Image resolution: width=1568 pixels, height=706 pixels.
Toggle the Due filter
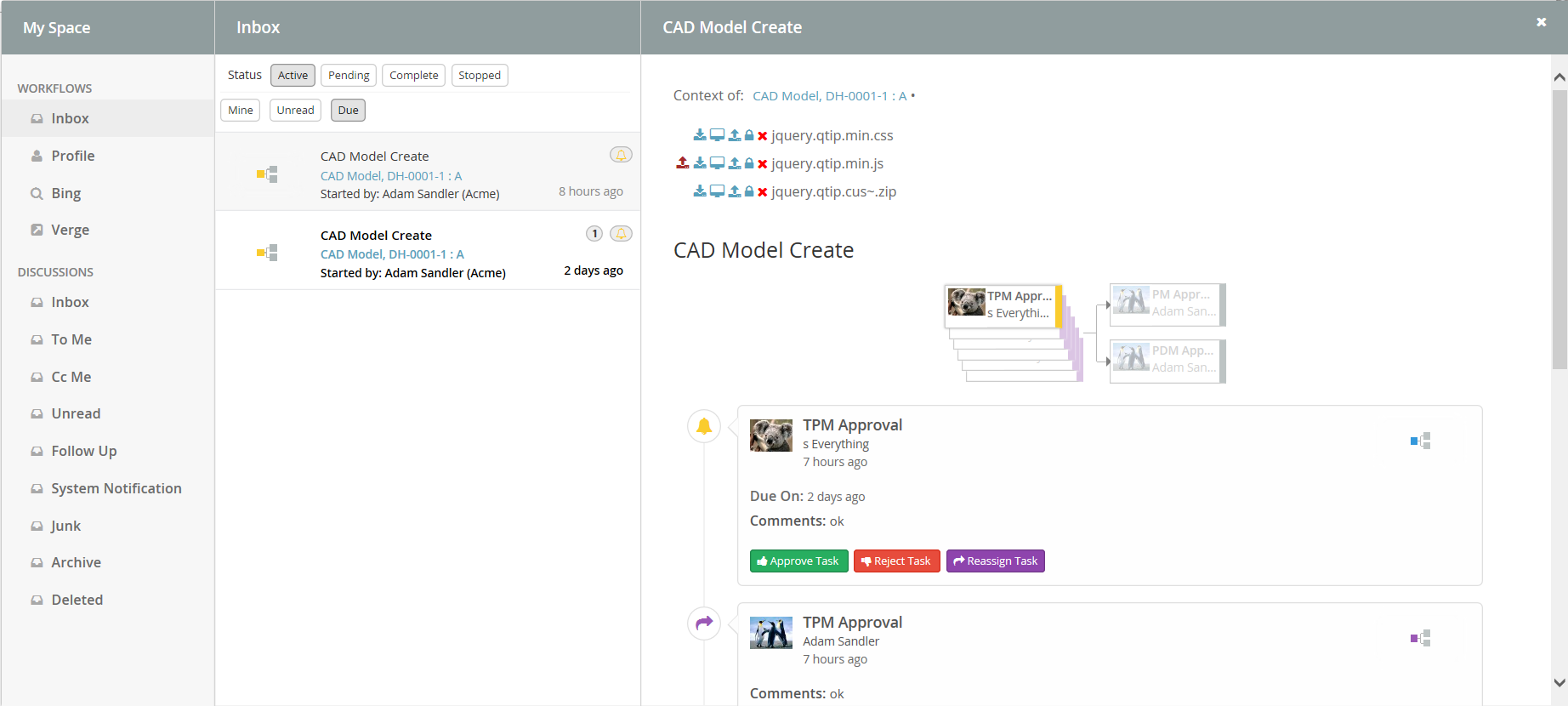tap(348, 111)
